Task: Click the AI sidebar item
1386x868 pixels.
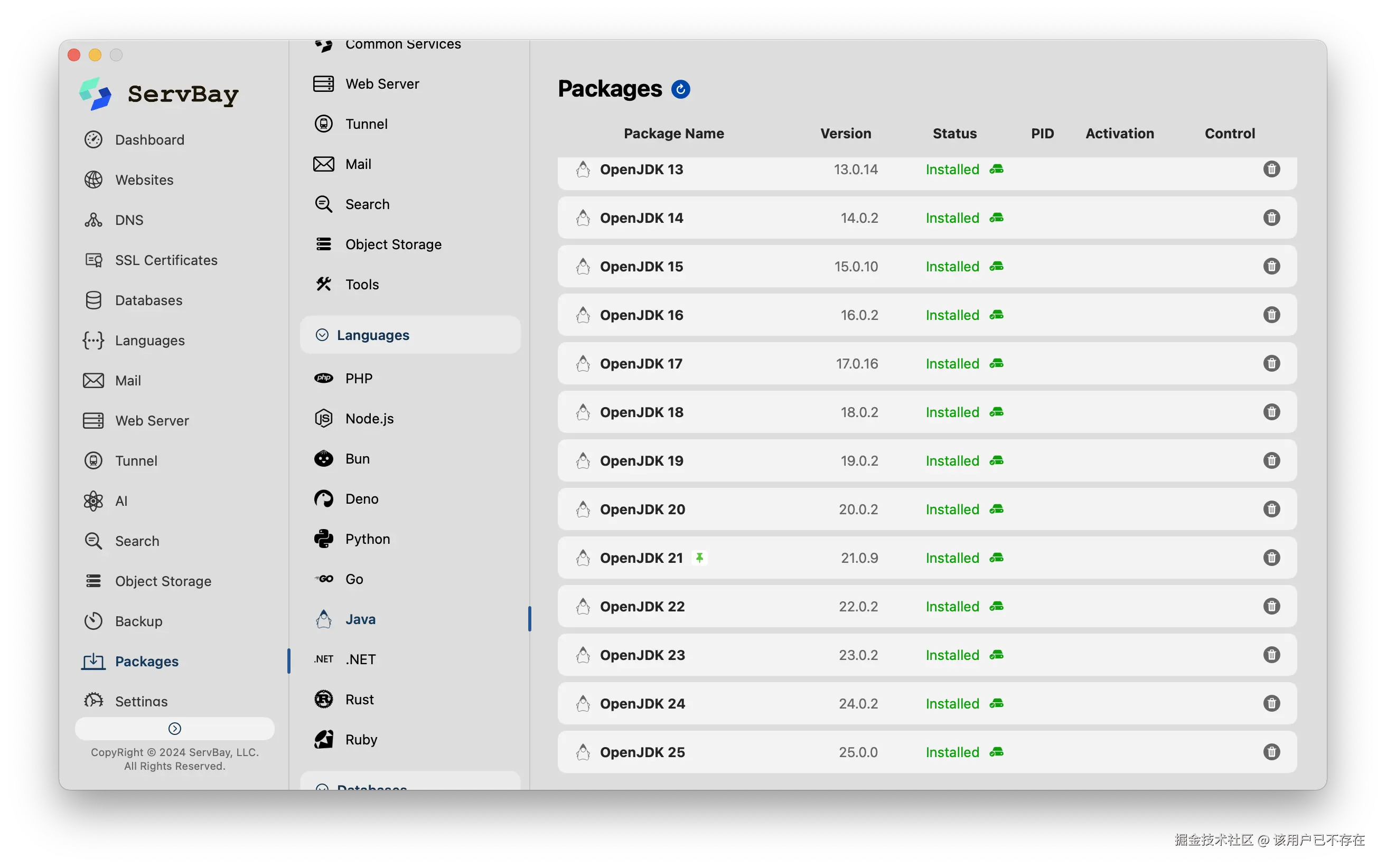Action: [121, 501]
